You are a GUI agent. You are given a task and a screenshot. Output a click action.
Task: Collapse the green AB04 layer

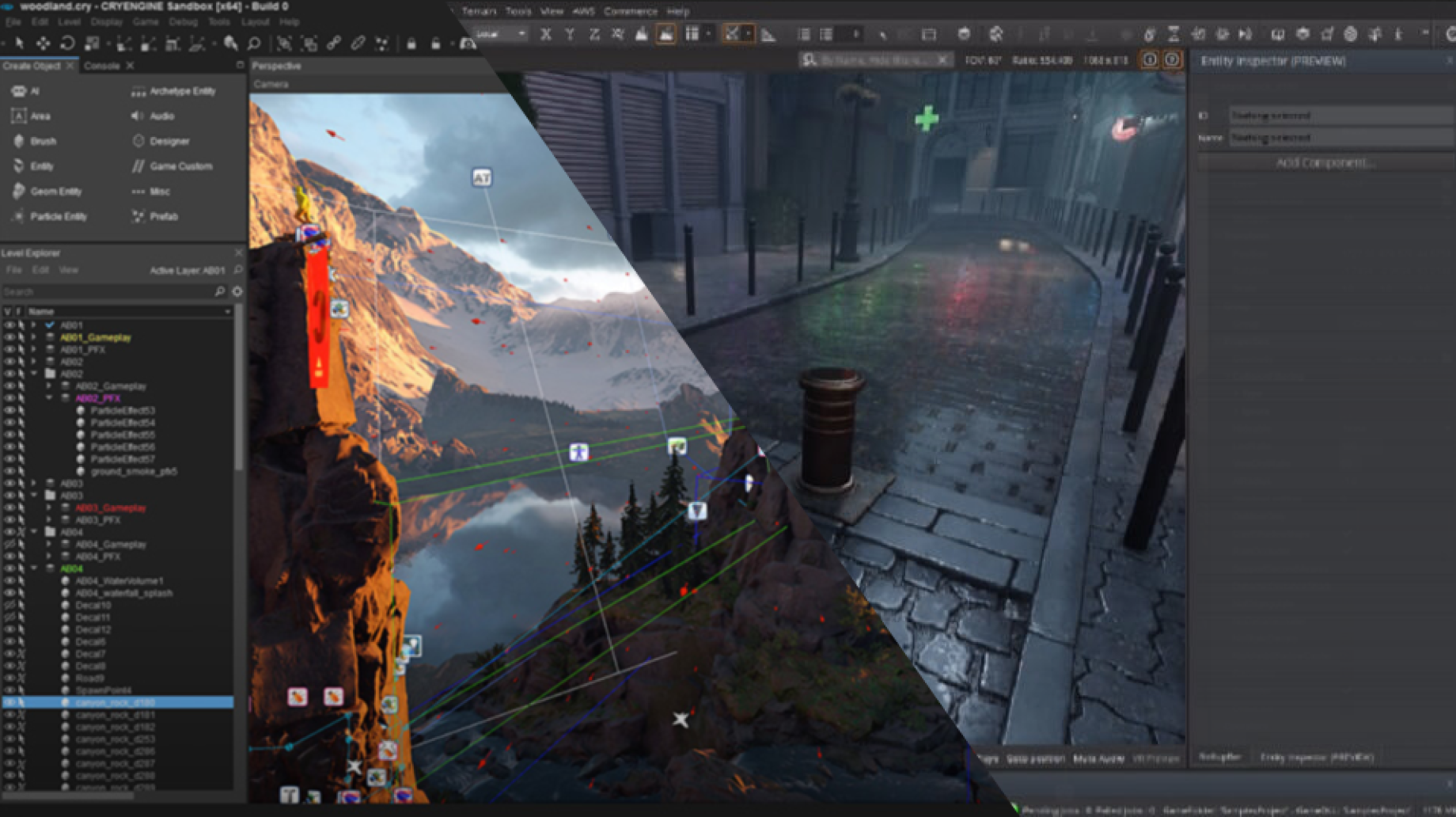[x=33, y=568]
